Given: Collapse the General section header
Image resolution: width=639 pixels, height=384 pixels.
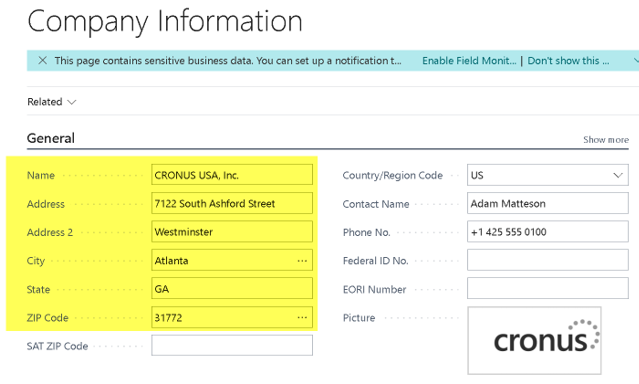Looking at the screenshot, I should 51,138.
